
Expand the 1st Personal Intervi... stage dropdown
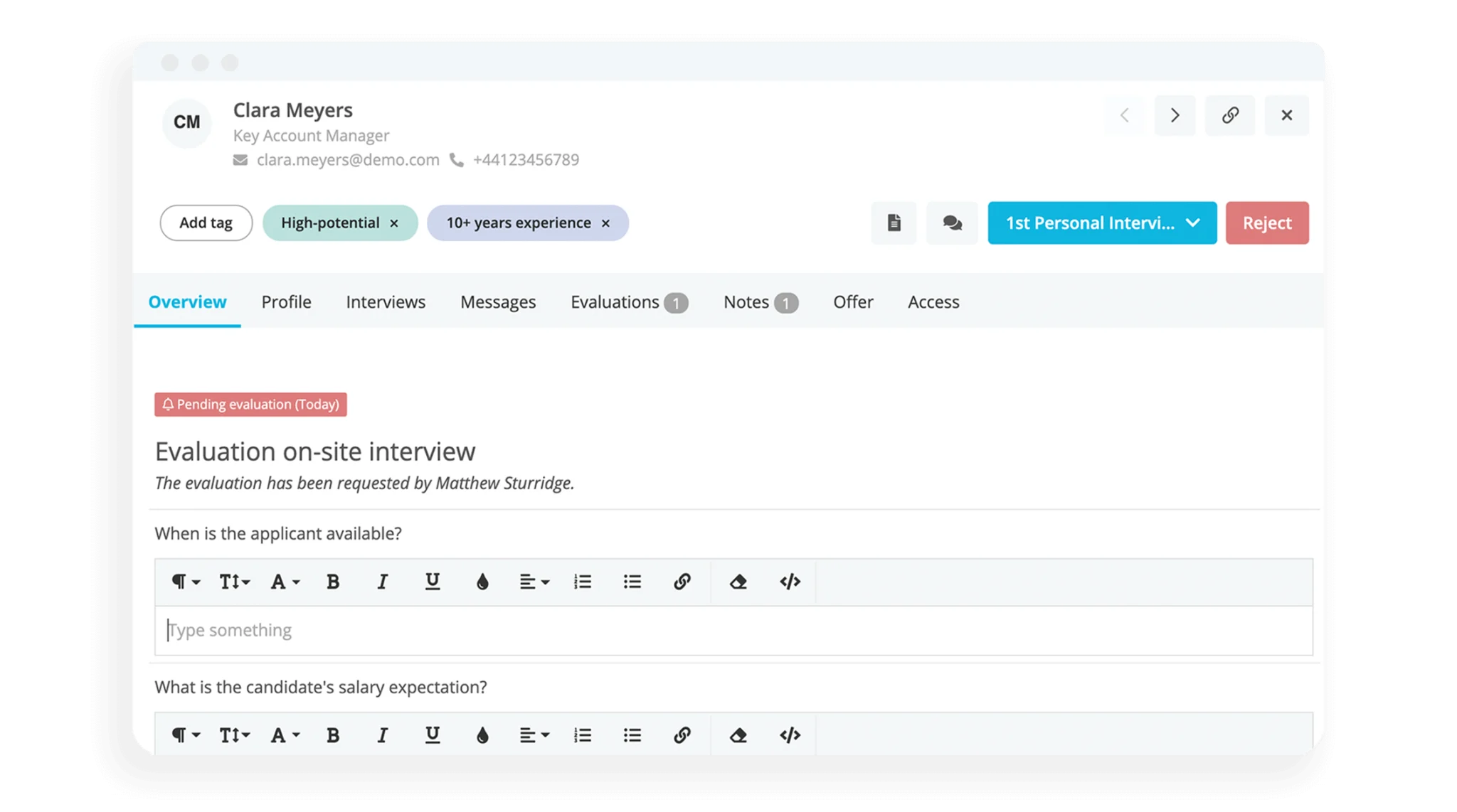(x=1193, y=222)
